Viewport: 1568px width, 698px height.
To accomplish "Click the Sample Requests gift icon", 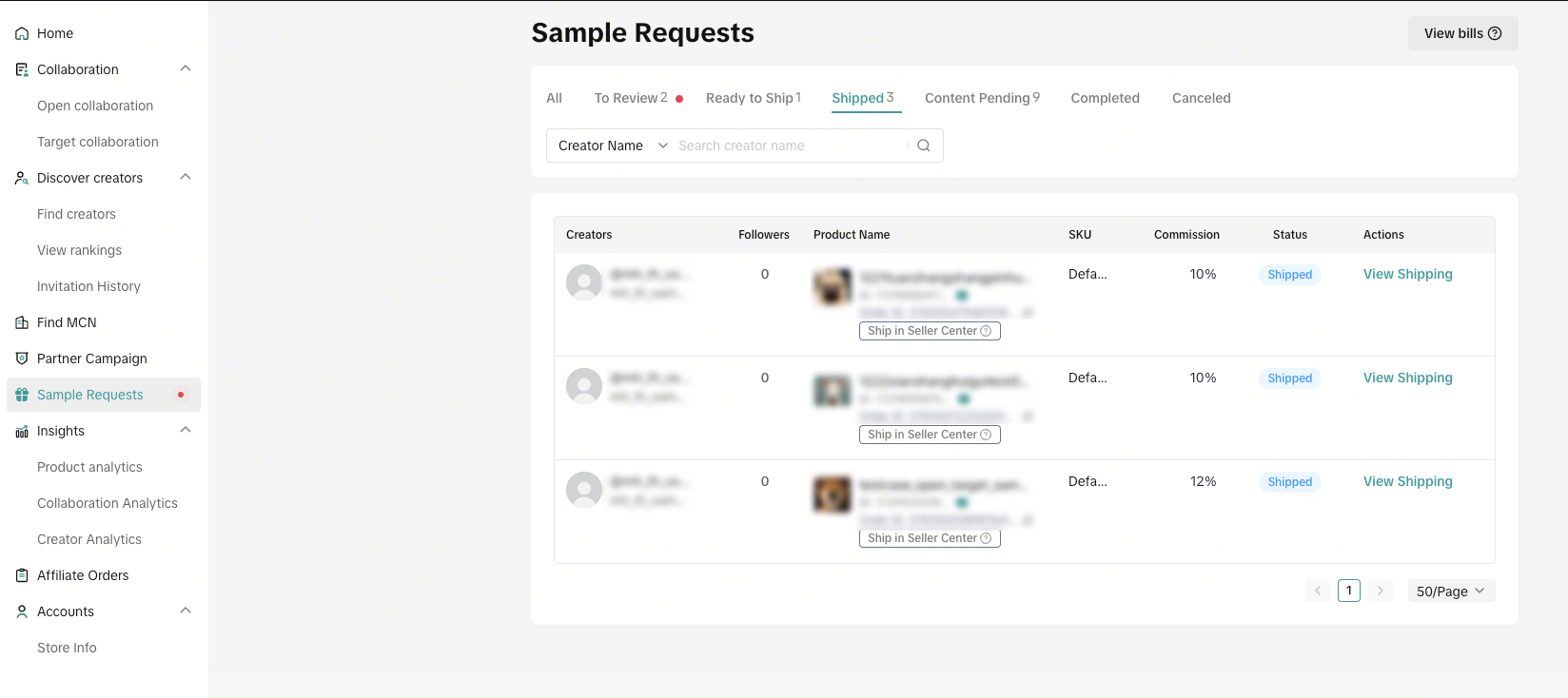I will [22, 395].
